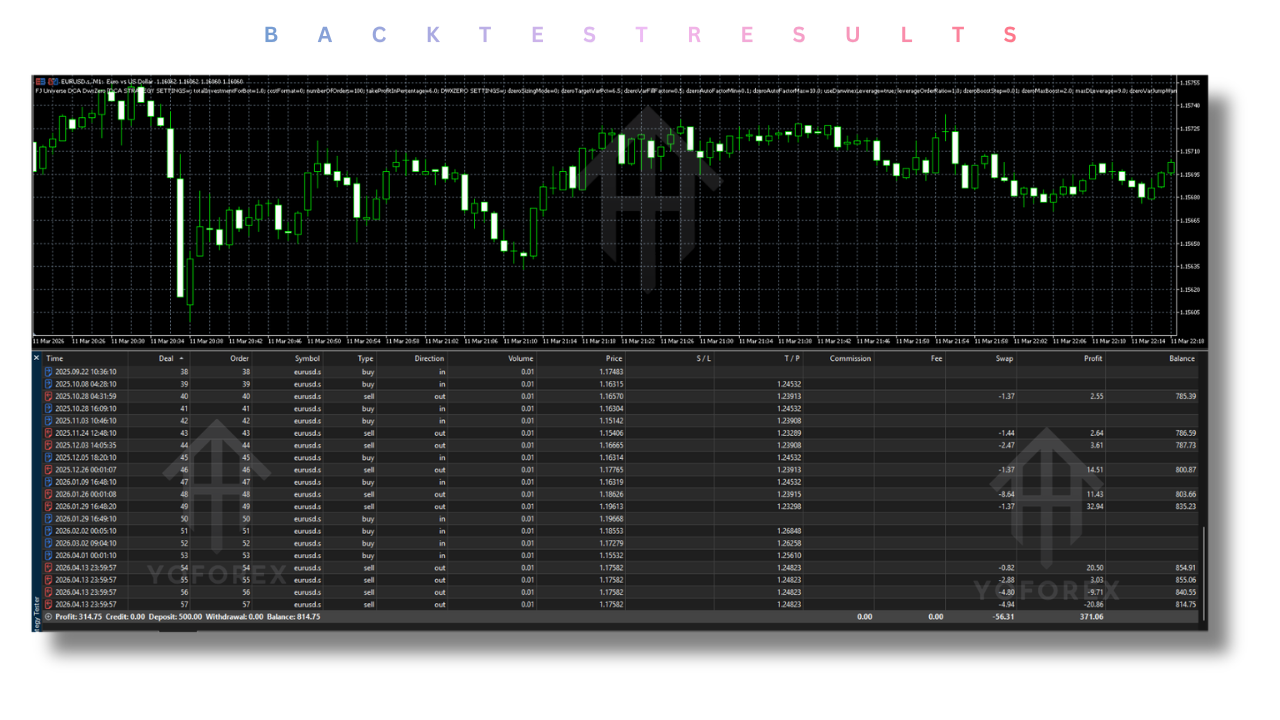This screenshot has width=1280, height=720.
Task: Click the T / P column header
Action: point(791,358)
